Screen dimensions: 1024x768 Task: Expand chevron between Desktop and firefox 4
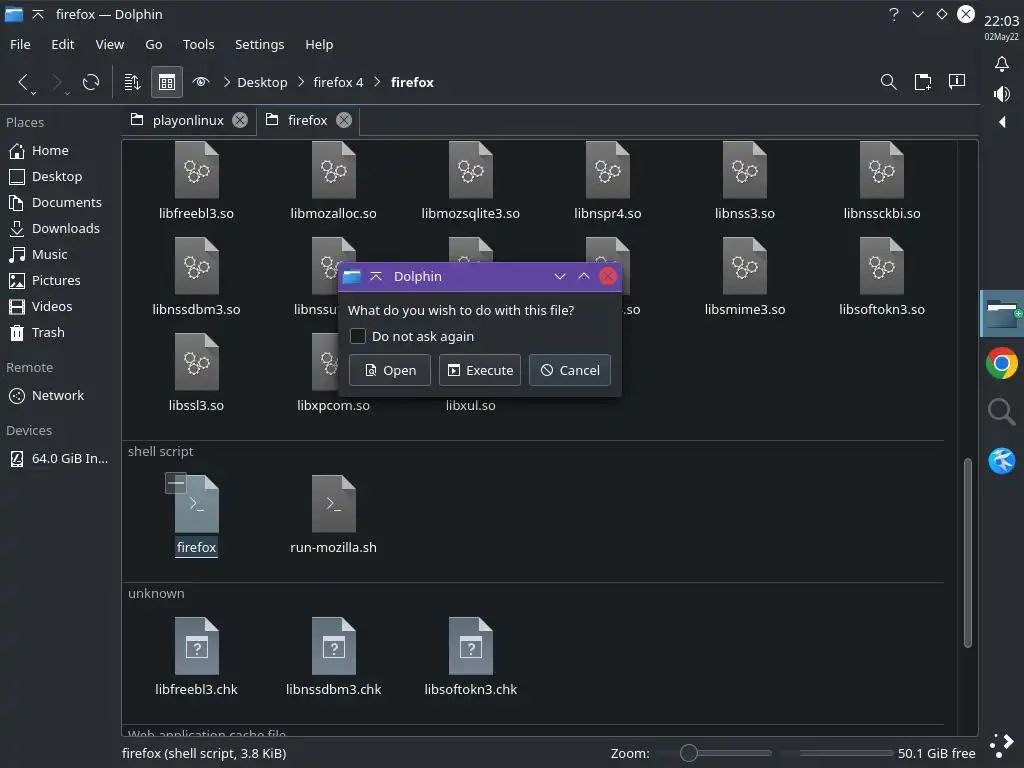pyautogui.click(x=301, y=82)
